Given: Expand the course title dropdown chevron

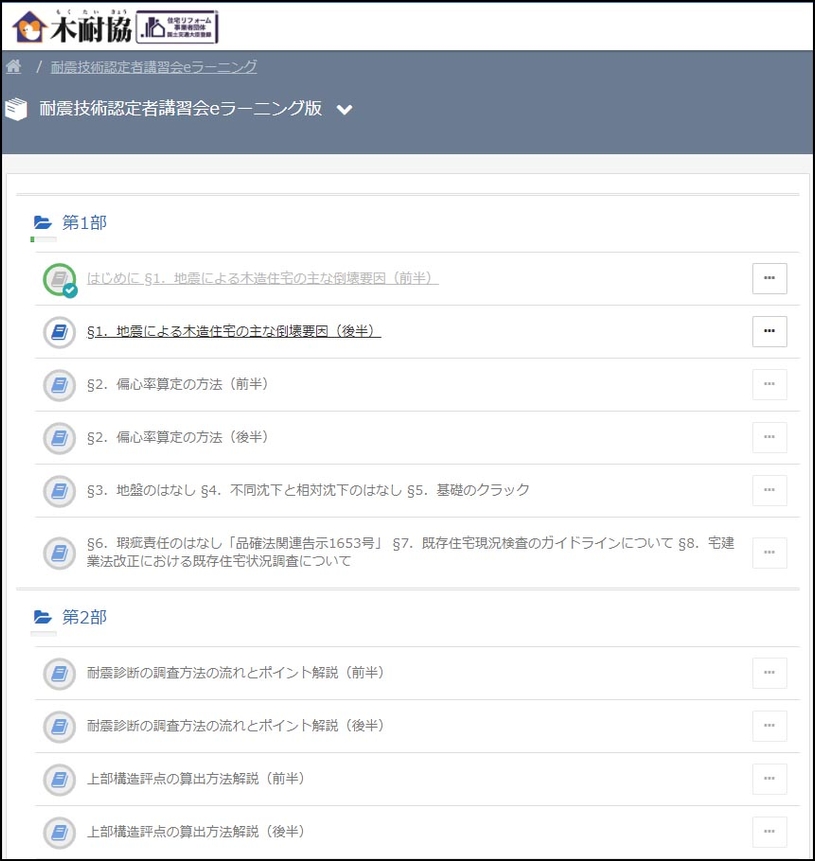Looking at the screenshot, I should pos(345,110).
